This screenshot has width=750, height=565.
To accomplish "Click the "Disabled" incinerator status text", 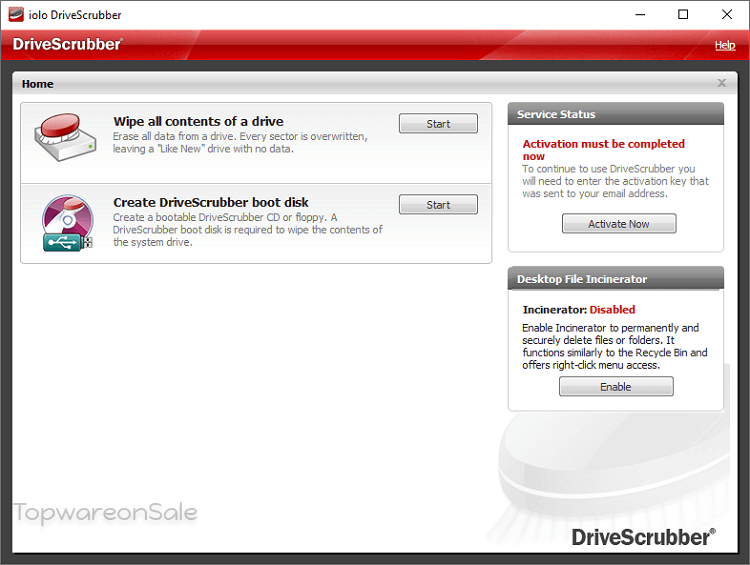I will [612, 310].
